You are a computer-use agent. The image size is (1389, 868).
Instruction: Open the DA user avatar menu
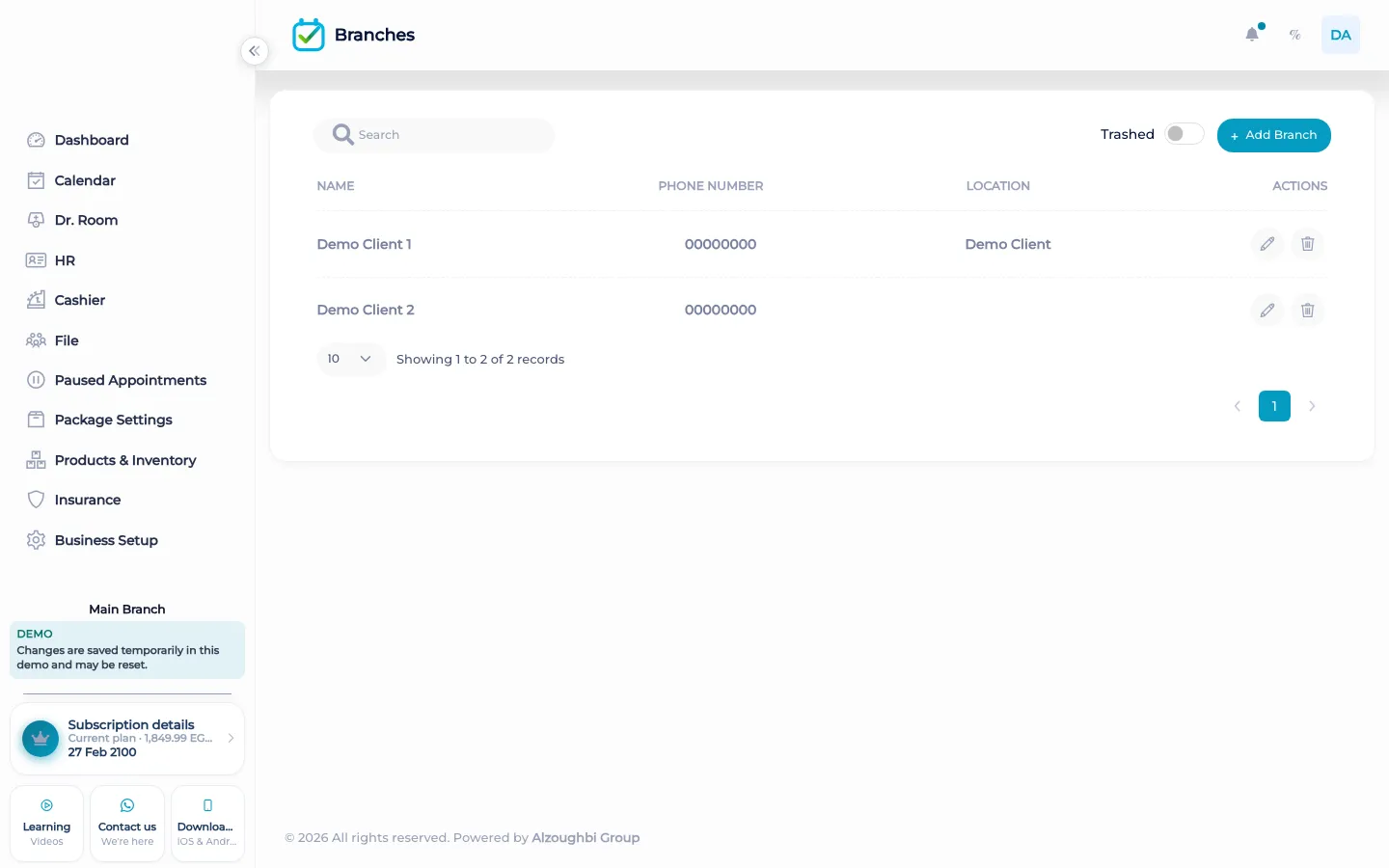(1340, 35)
